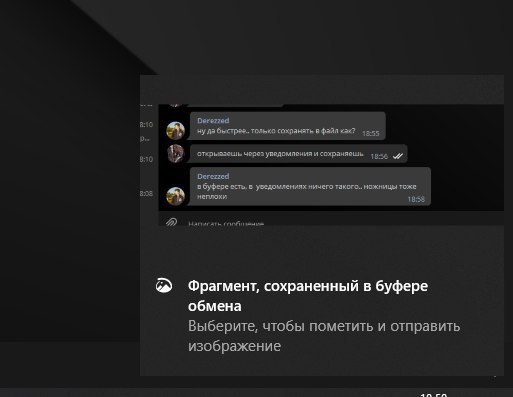Image resolution: width=513 pixels, height=397 pixels.
Task: Click the 'Derezzed' name on the 18:55 message
Action: point(213,121)
